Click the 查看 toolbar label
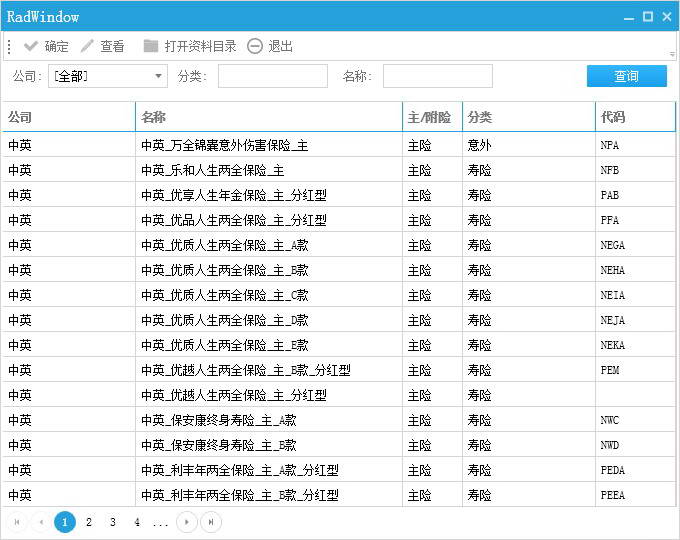The width and height of the screenshot is (680, 540). 112,46
